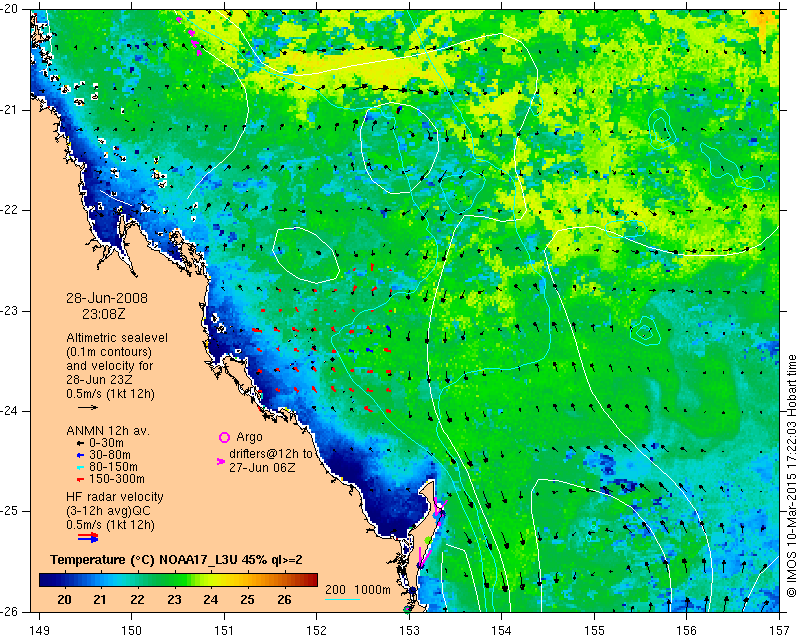Click the '80-150m' depth label
The width and height of the screenshot is (800, 640).
pos(113,467)
